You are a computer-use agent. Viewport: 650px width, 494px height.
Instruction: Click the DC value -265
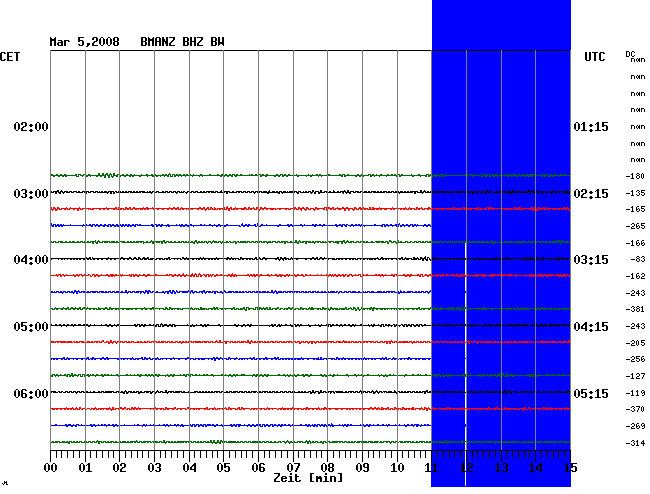pos(635,226)
